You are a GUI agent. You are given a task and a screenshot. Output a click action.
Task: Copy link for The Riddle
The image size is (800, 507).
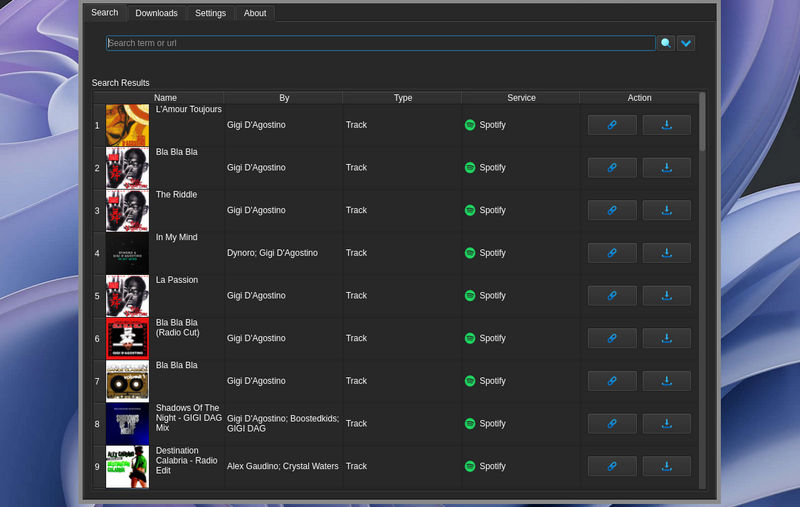pyautogui.click(x=612, y=210)
